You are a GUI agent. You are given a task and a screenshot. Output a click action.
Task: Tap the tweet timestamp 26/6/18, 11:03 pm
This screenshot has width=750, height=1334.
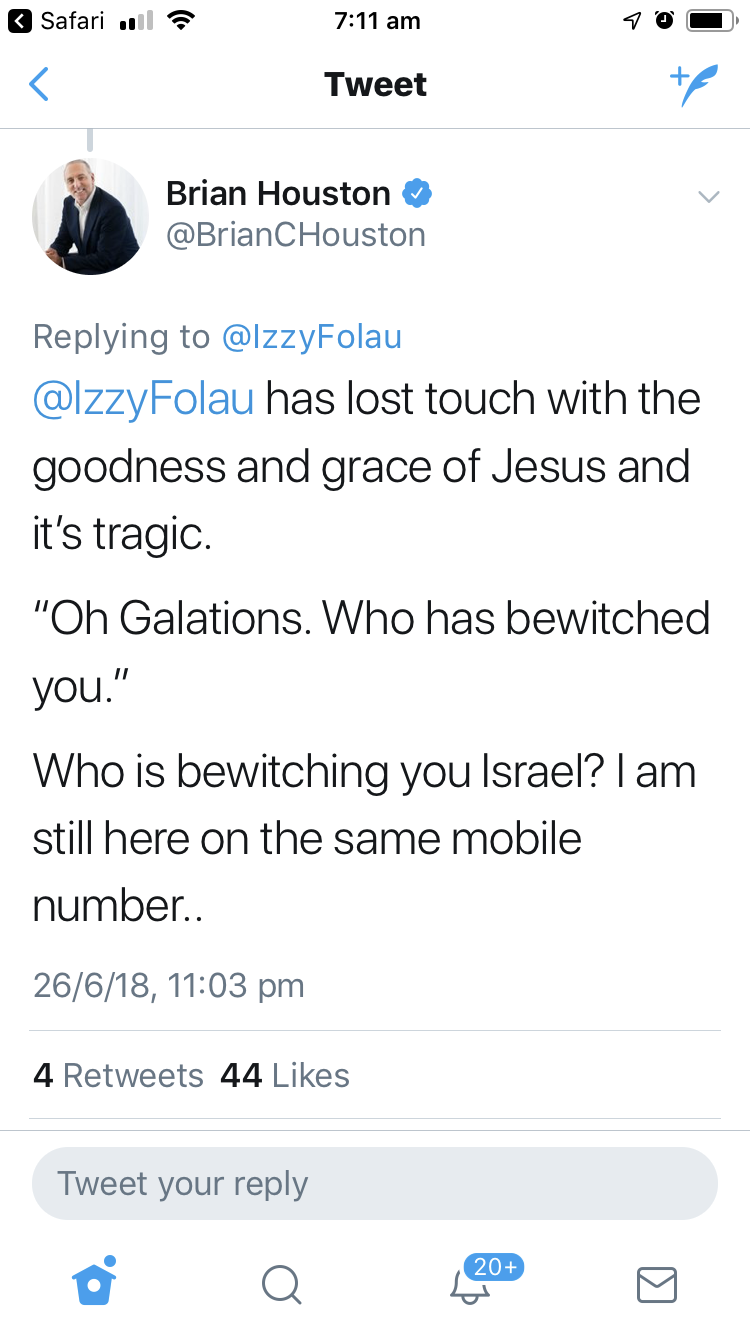(168, 985)
